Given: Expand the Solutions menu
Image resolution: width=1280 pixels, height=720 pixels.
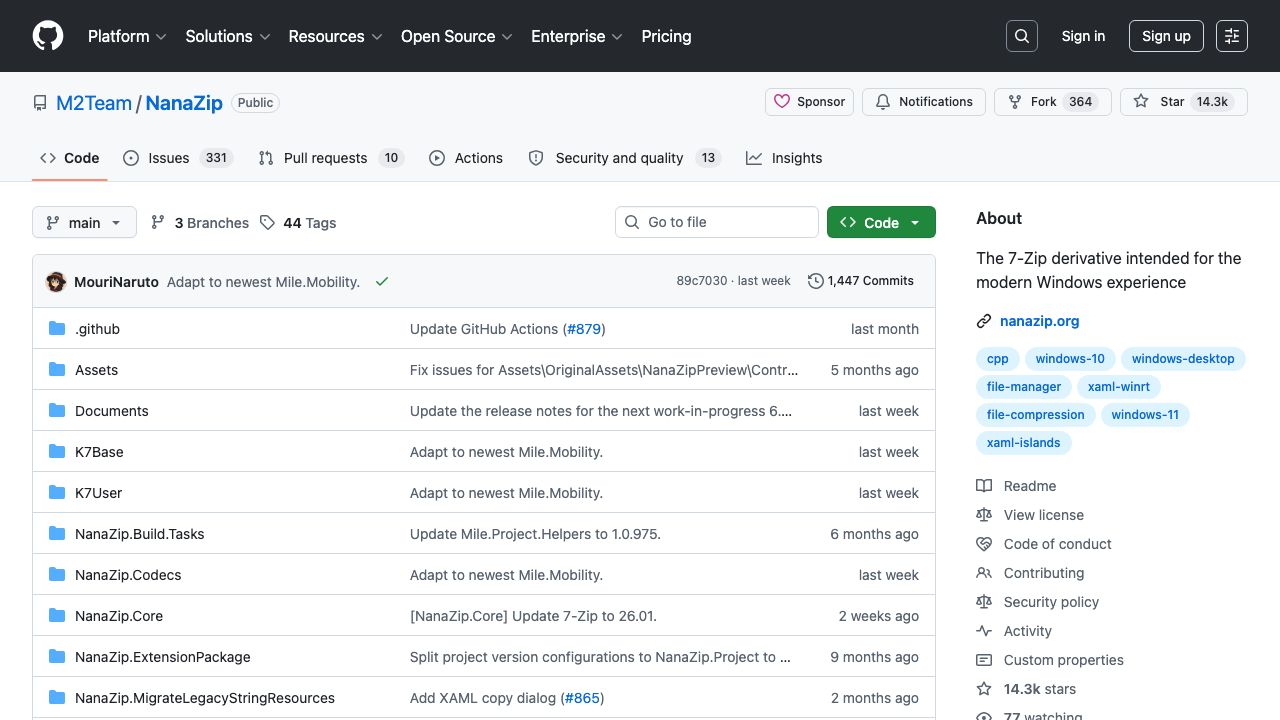Looking at the screenshot, I should (x=228, y=36).
